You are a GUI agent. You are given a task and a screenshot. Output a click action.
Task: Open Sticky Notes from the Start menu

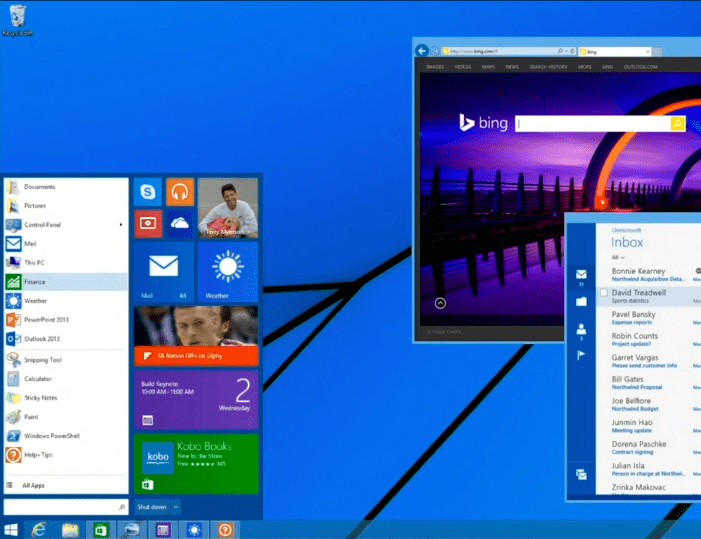click(x=66, y=398)
